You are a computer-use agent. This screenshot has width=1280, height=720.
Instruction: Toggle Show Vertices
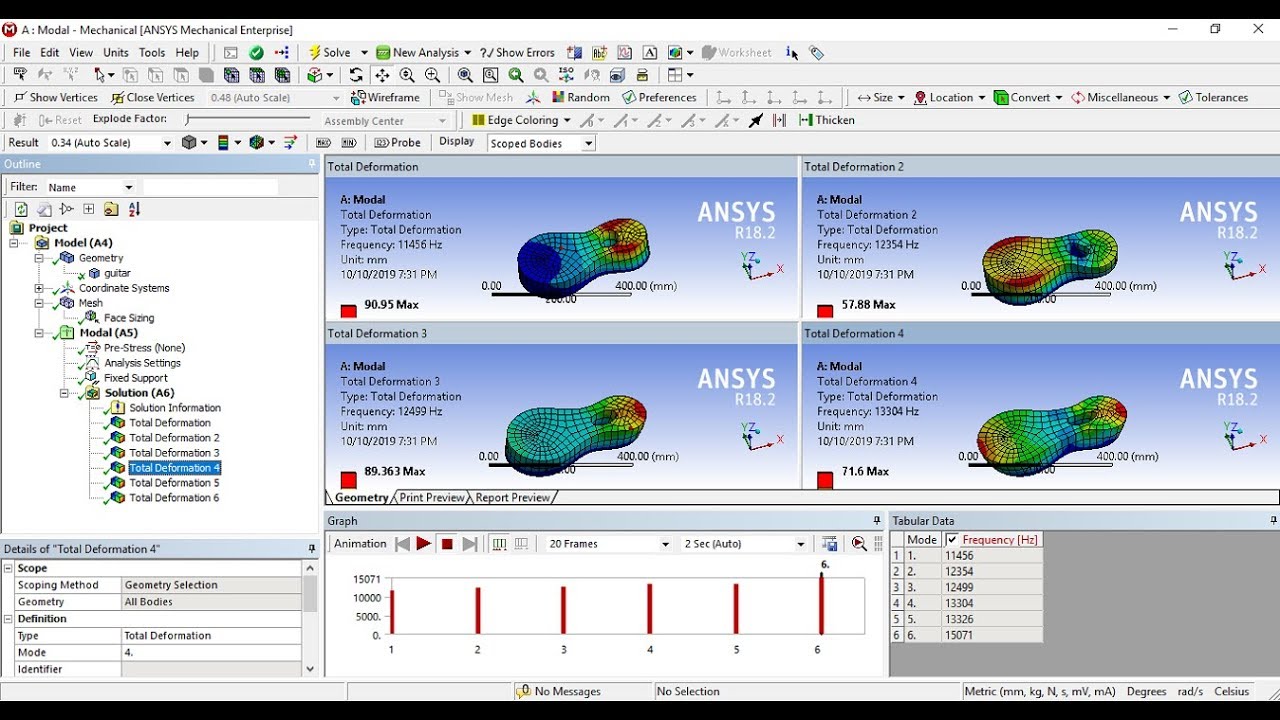55,97
